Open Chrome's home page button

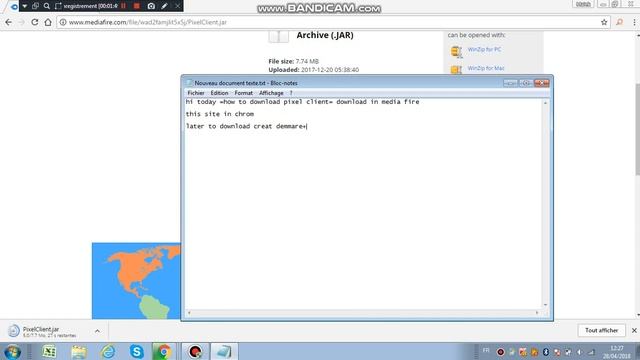click(x=48, y=22)
